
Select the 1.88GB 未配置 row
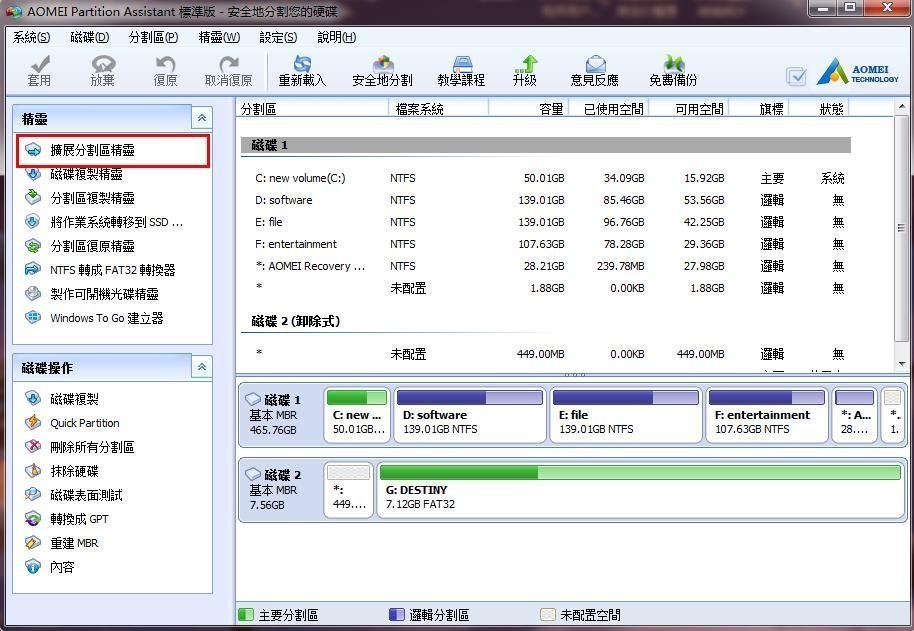(546, 288)
